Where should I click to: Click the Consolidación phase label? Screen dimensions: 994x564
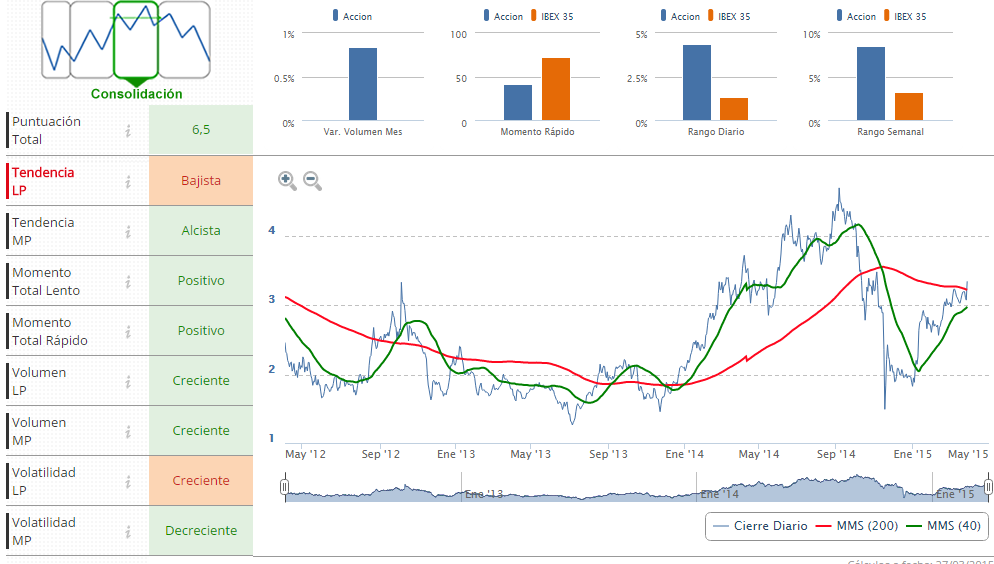pyautogui.click(x=136, y=94)
